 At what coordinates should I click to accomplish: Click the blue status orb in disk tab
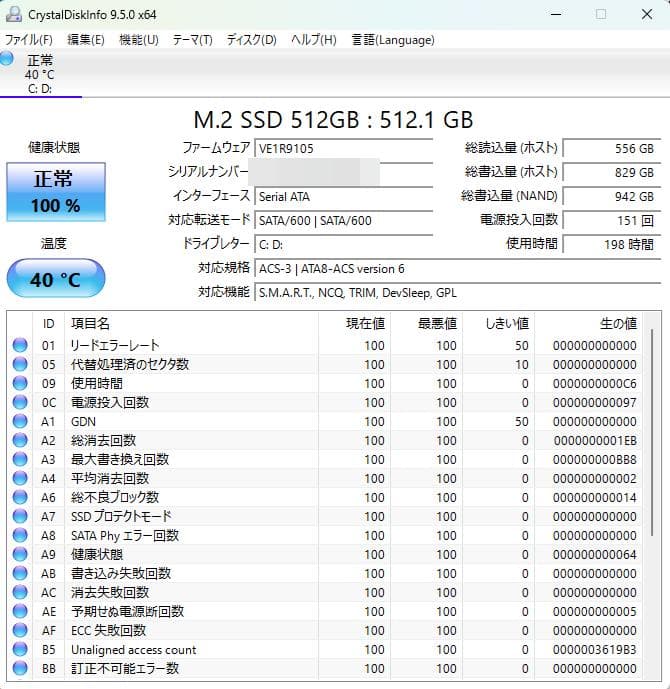7,58
